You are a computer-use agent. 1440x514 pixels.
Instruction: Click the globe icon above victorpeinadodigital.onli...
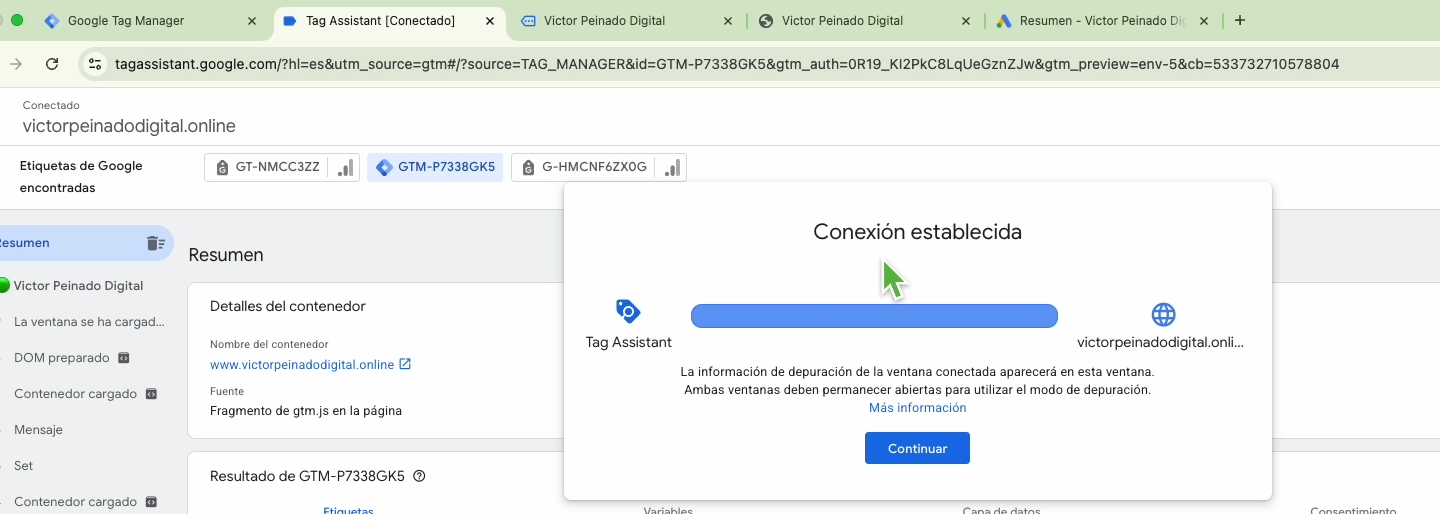[x=1163, y=315]
